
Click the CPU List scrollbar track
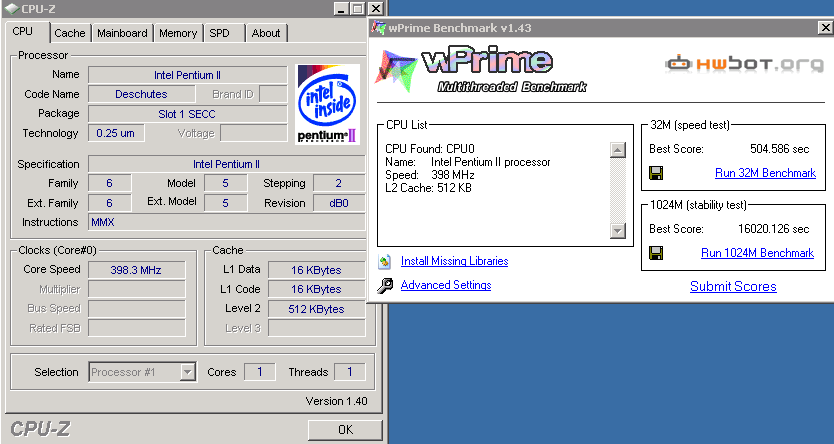(618, 190)
